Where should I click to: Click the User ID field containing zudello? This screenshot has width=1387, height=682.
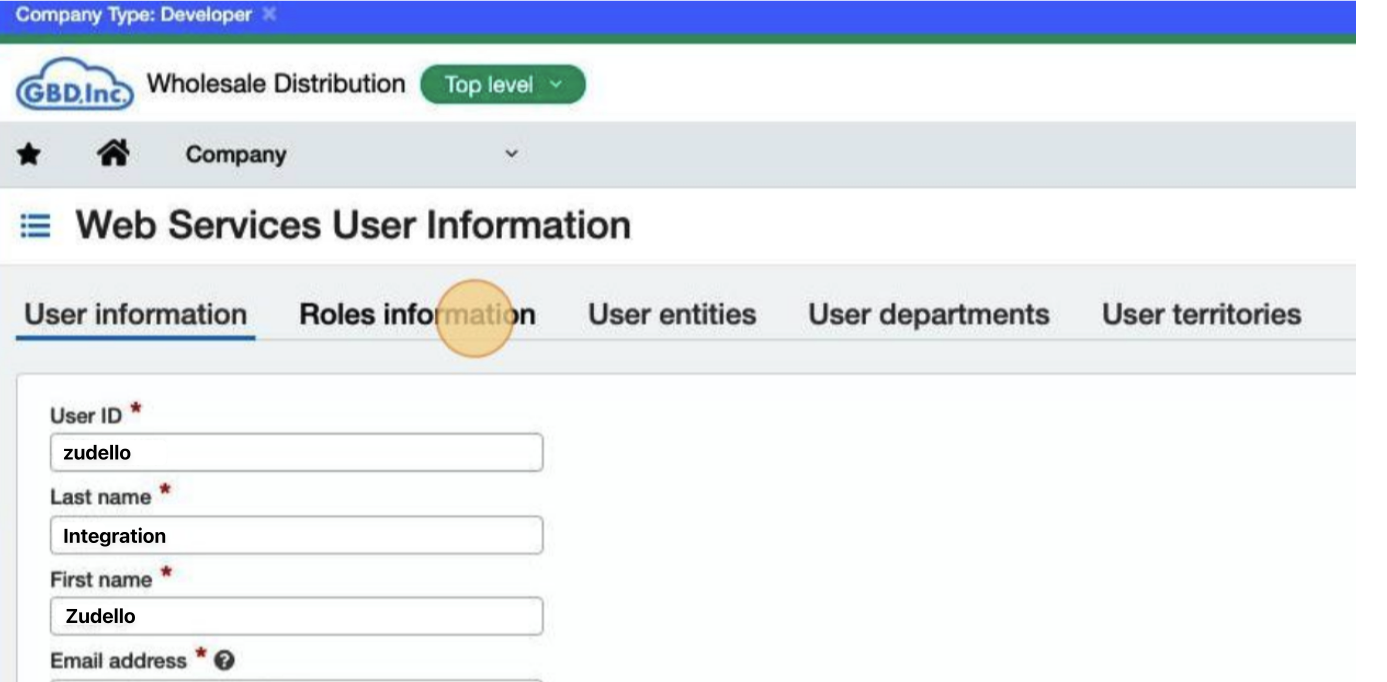[x=296, y=453]
